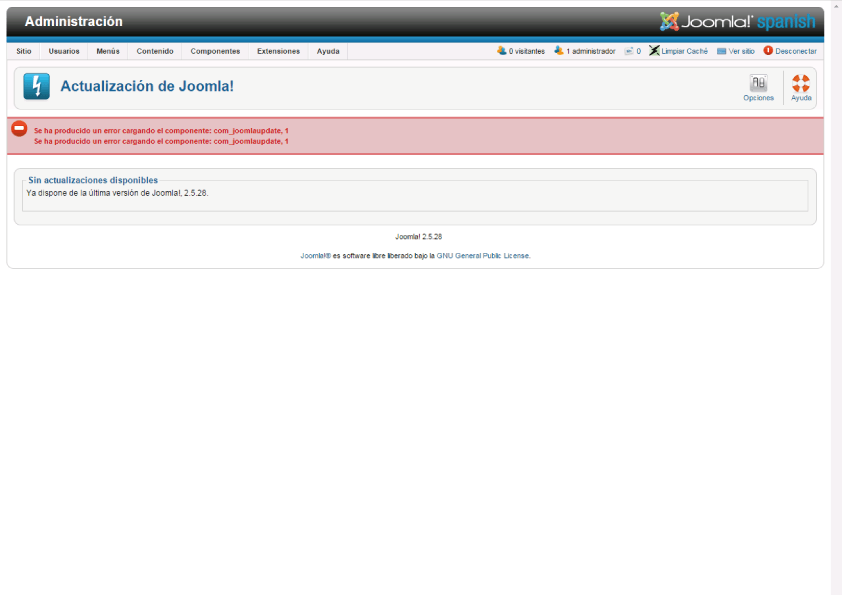The width and height of the screenshot is (842, 595).
Task: Open the Extensiones menu
Action: pyautogui.click(x=278, y=51)
